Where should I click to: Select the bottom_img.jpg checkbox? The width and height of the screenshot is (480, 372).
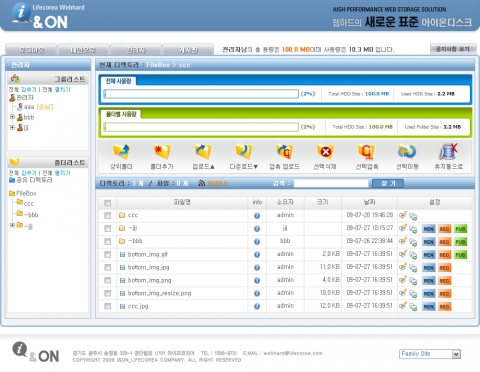pyautogui.click(x=107, y=267)
